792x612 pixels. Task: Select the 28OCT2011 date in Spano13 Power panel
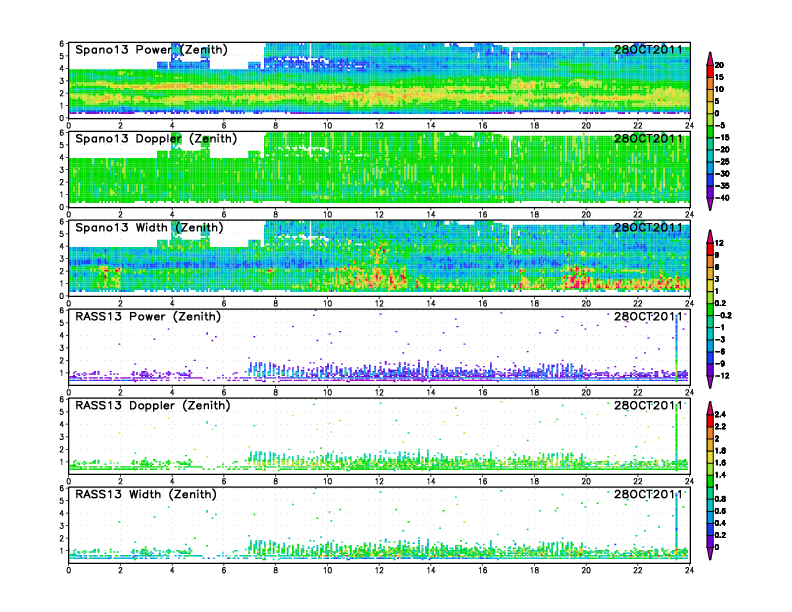click(648, 49)
